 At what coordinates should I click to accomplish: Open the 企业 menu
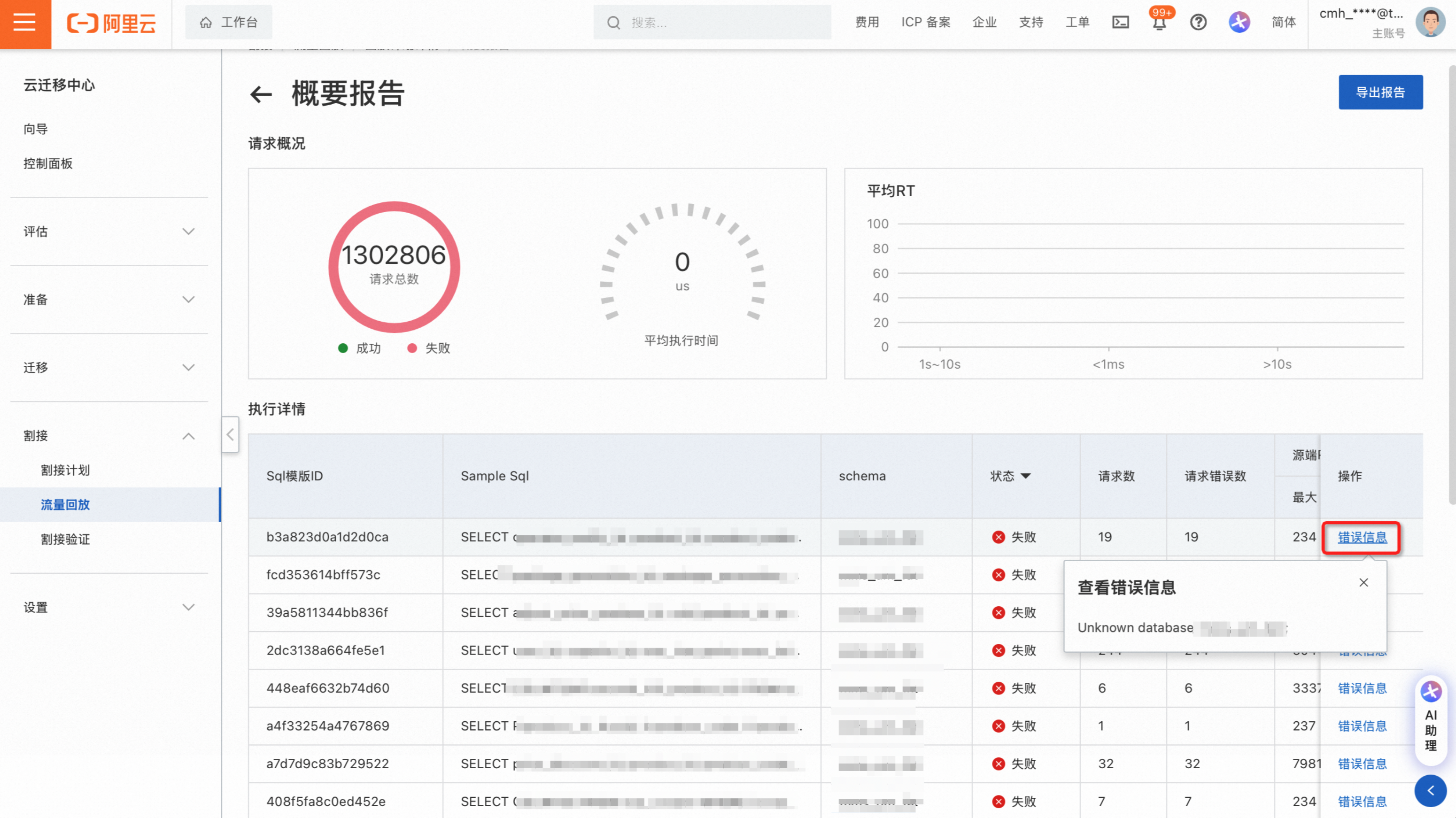point(984,23)
